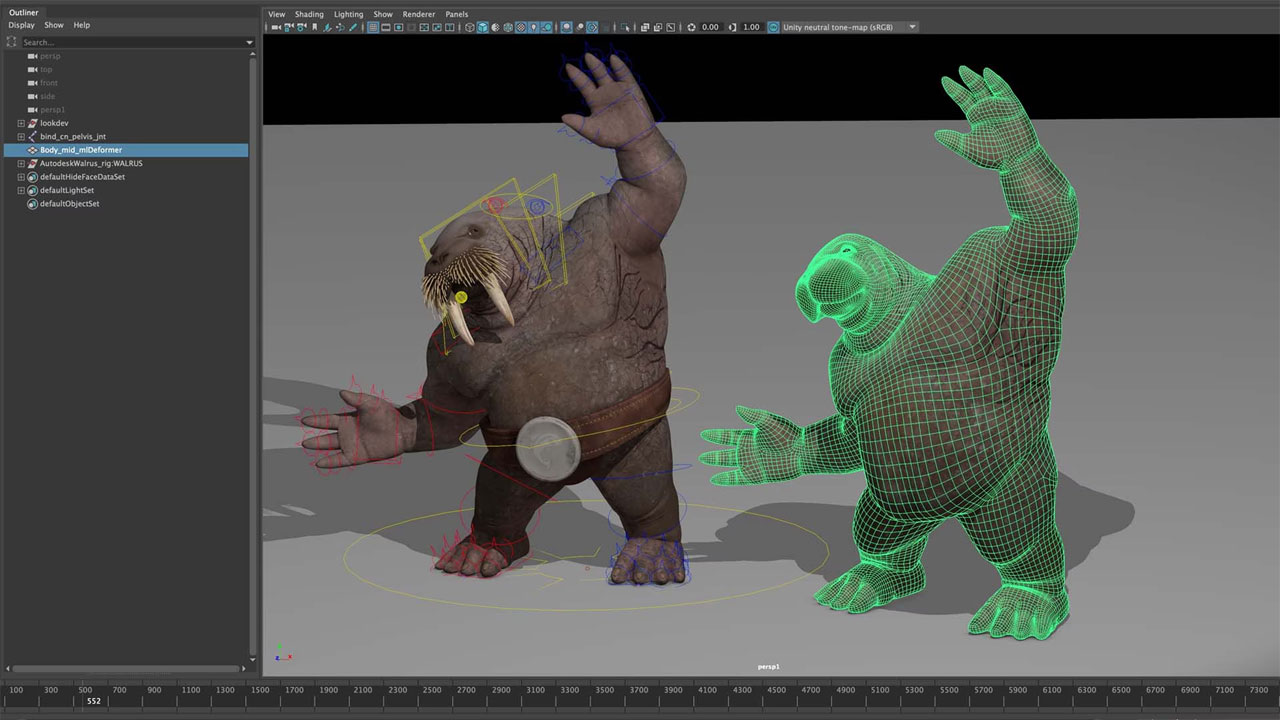Select the Body_mid_mlDeformer node
Screen dimensions: 1280x720
pyautogui.click(x=80, y=150)
